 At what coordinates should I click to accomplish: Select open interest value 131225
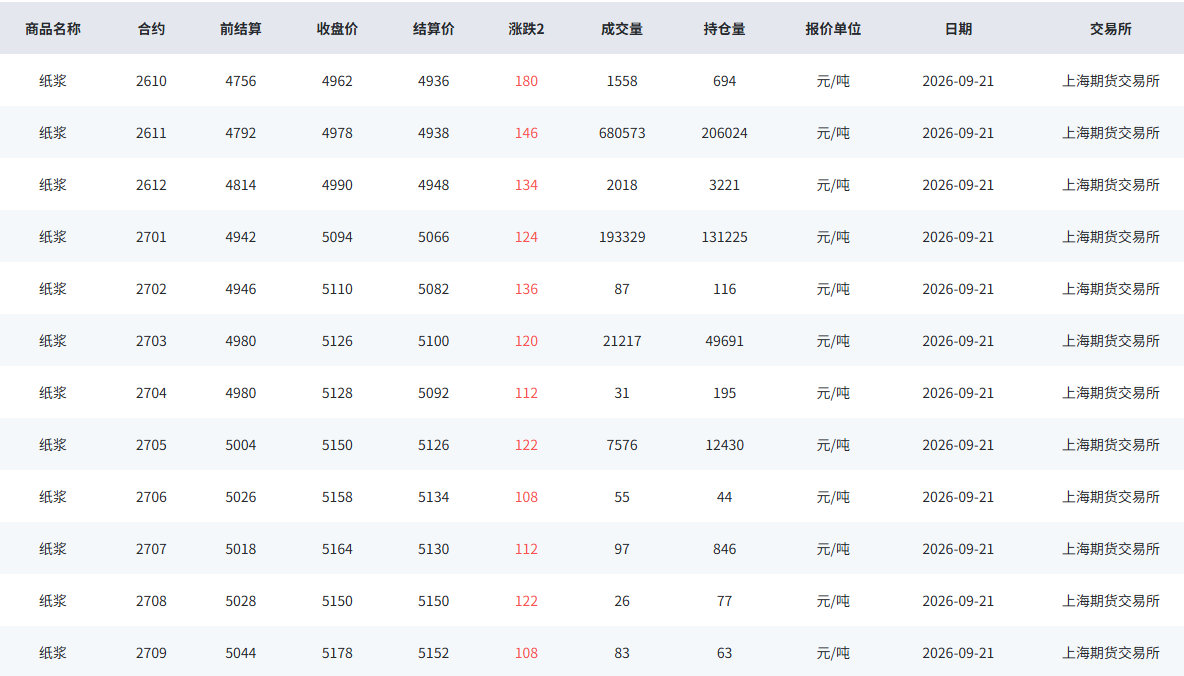point(724,237)
